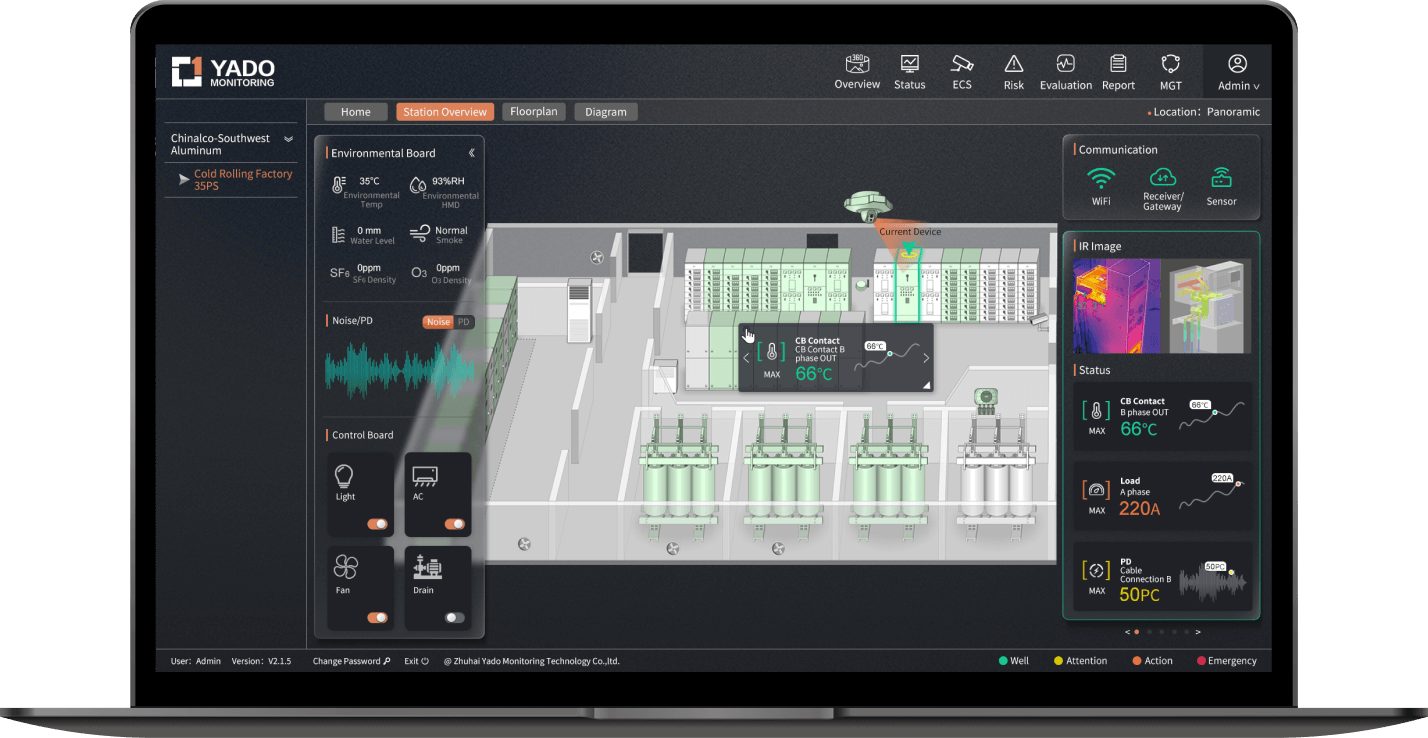This screenshot has width=1428, height=738.
Task: Click the thermal IR image thumbnail
Action: 1117,306
